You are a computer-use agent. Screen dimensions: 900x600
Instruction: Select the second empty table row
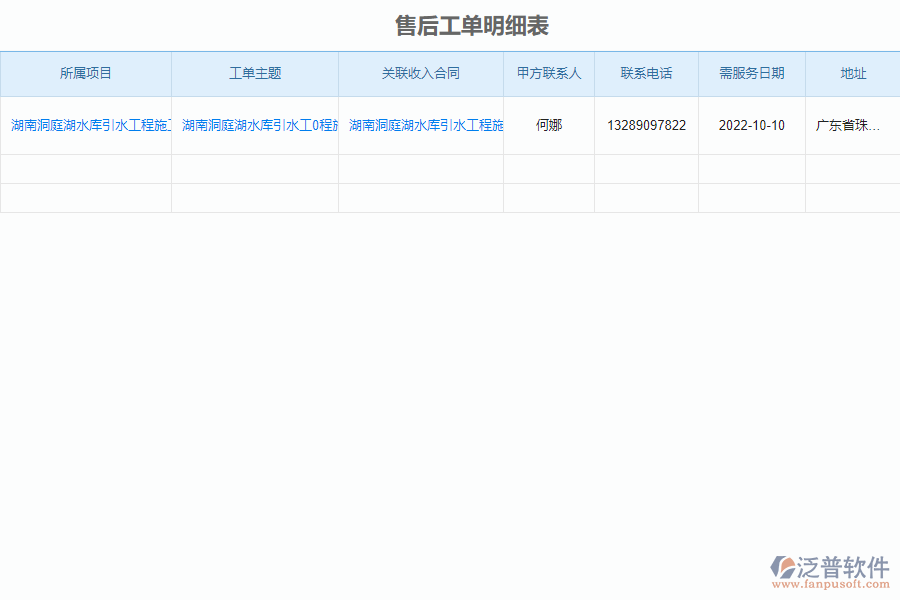(x=450, y=196)
